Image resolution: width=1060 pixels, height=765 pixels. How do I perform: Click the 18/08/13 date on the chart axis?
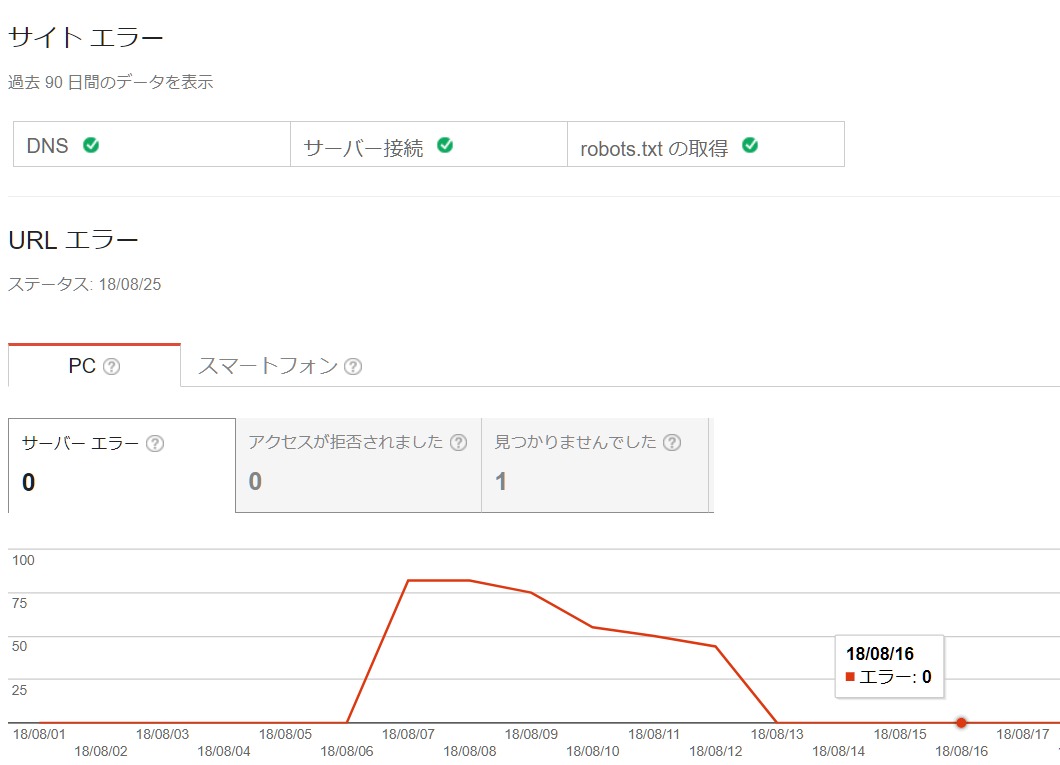pos(777,735)
